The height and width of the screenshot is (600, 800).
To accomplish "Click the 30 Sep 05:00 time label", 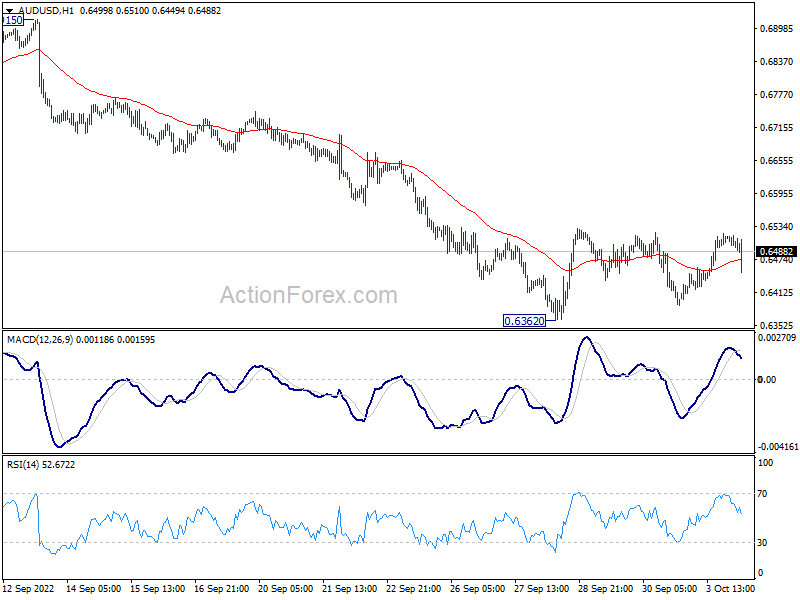I will (x=670, y=589).
